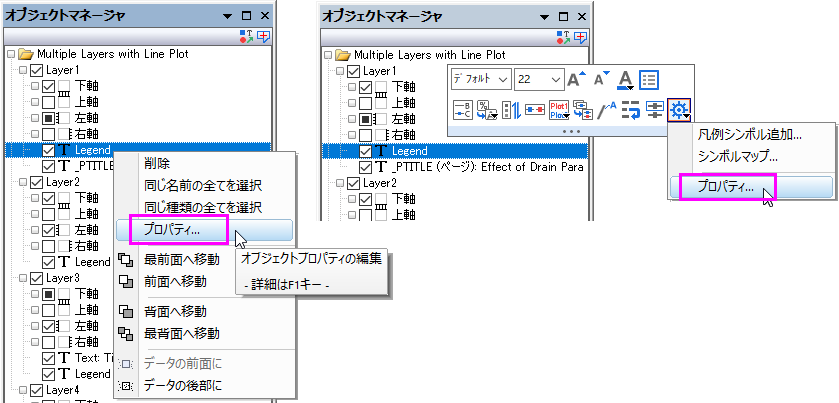Toggle Layer1 下軸 checkbox in left panel
This screenshot has height=403, width=839.
49,86
